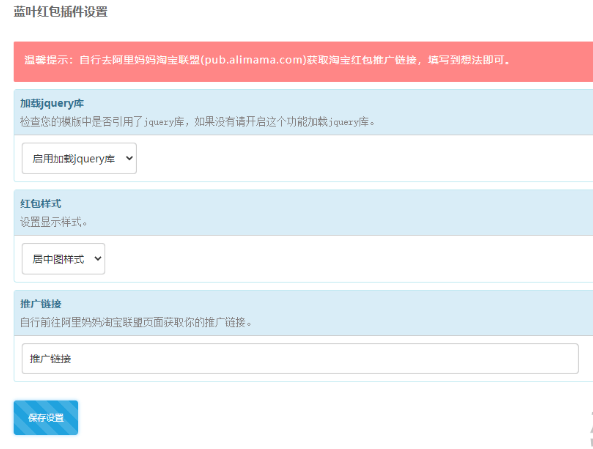Viewport: 593px width, 449px height.
Task: Click the 检查您的模版中是否引用了jquery库 description
Action: 197,122
